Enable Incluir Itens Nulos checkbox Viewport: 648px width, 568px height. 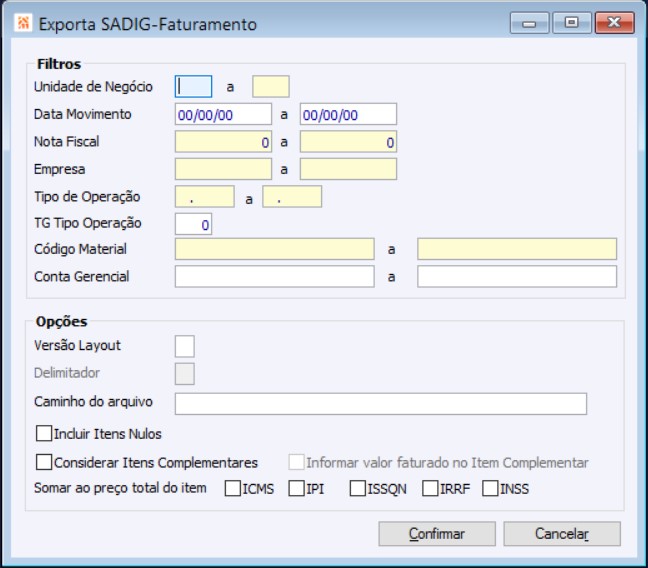(44, 434)
